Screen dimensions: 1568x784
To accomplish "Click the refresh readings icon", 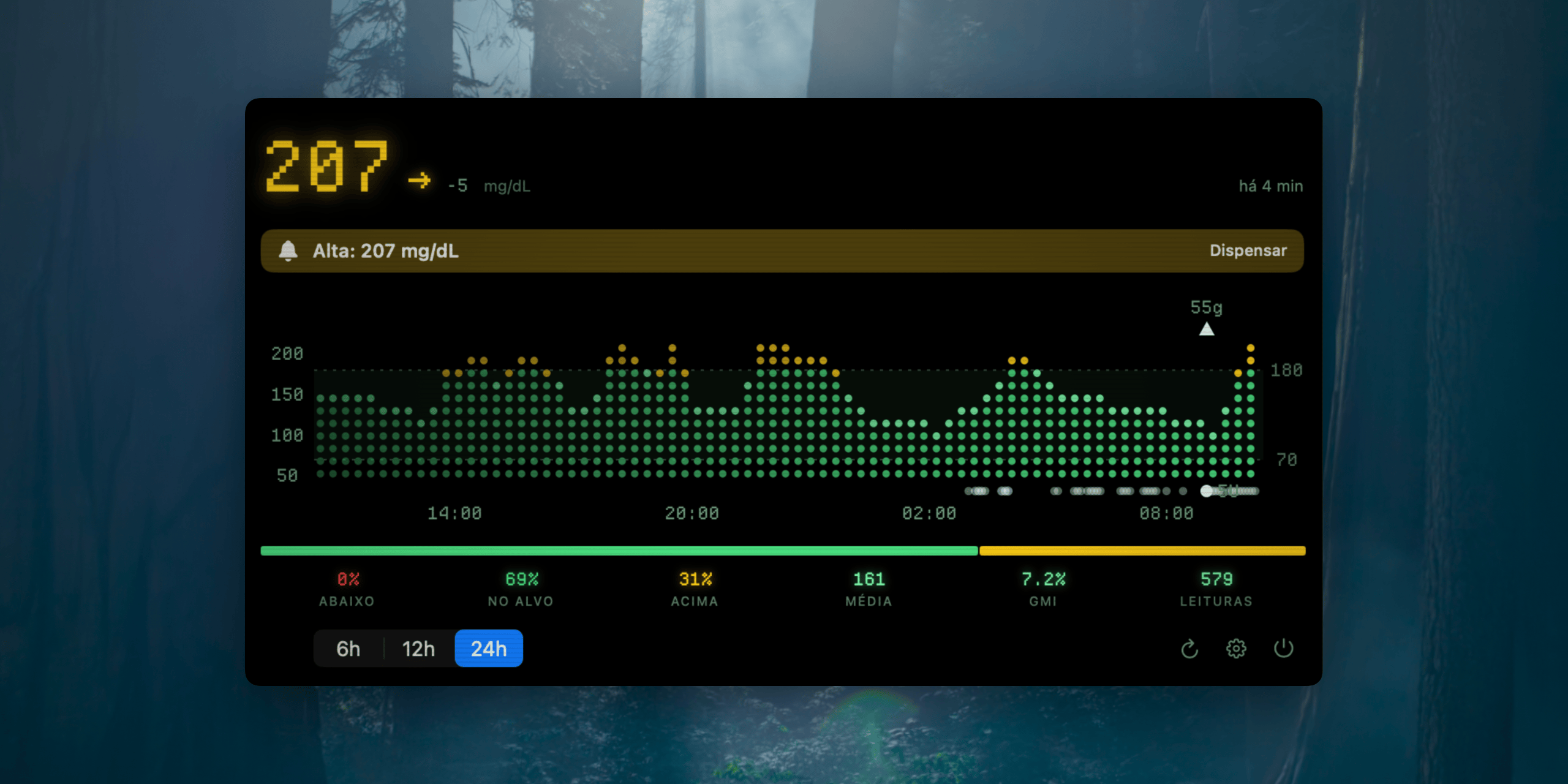I will click(x=1189, y=649).
